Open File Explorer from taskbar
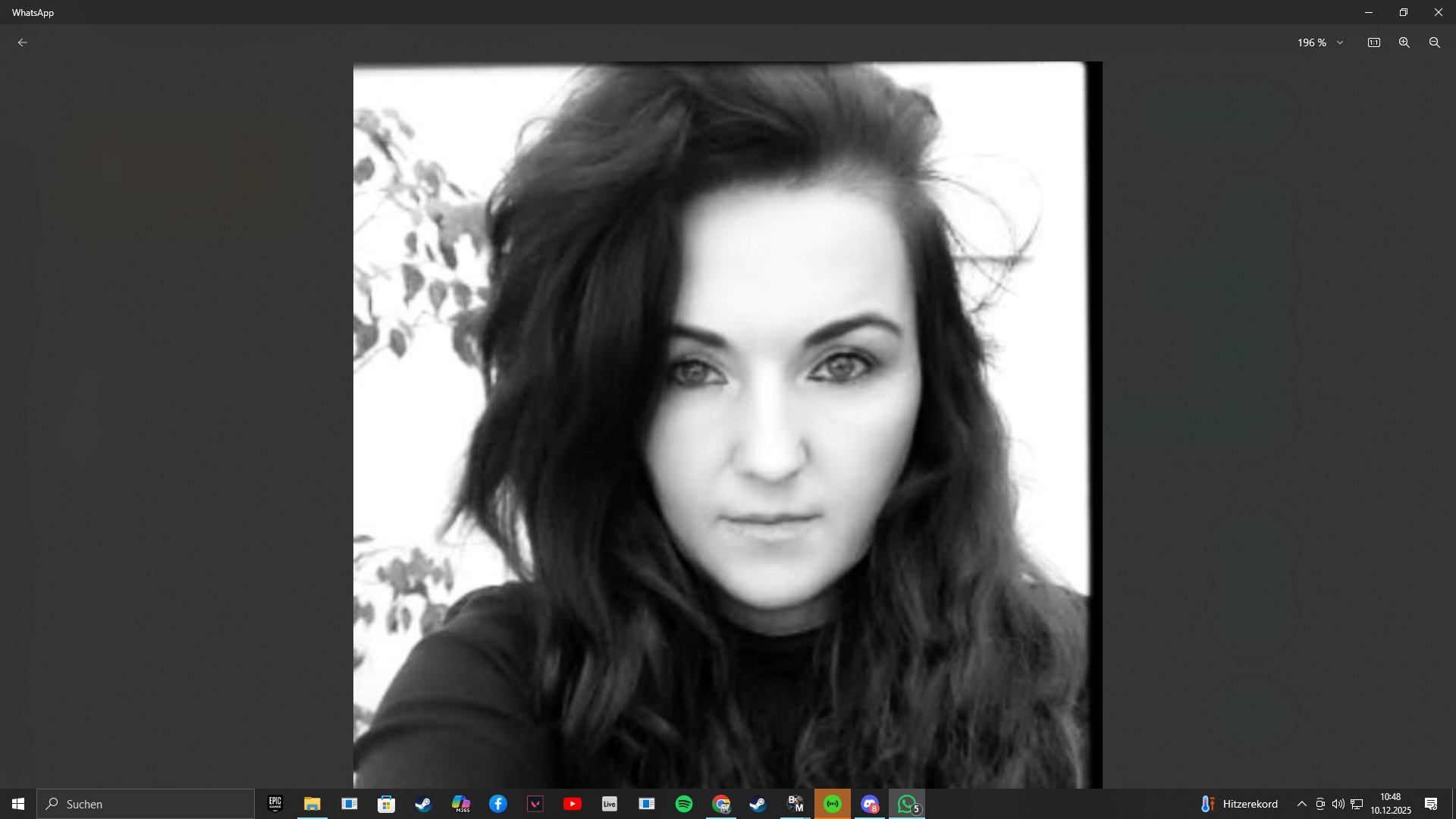 [312, 804]
